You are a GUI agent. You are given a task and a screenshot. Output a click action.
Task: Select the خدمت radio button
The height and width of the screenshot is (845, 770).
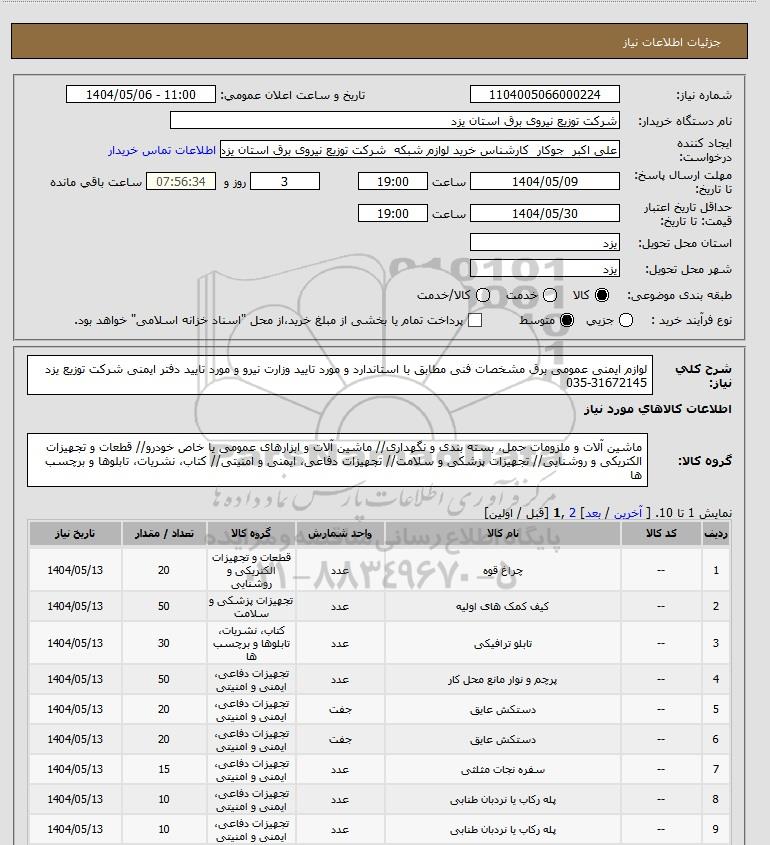coord(550,295)
